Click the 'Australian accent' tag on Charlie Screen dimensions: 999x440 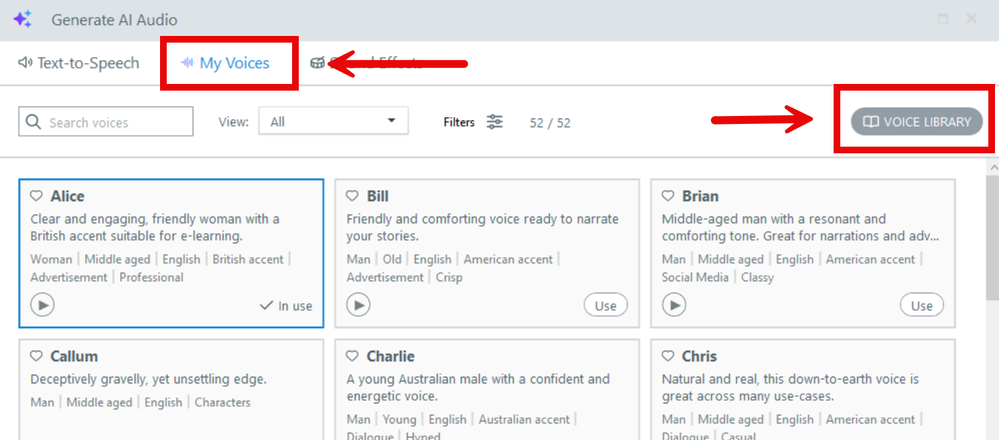pos(524,419)
